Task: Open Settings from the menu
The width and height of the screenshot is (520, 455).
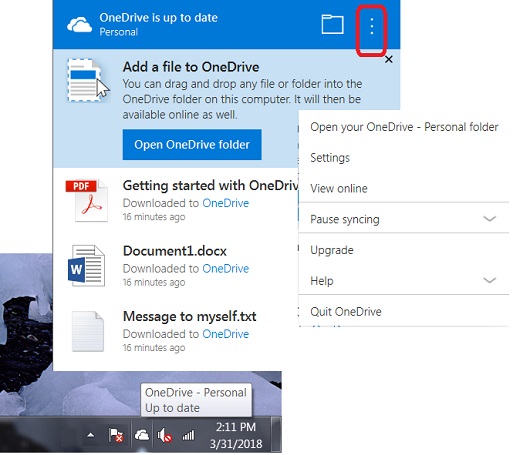Action: click(x=404, y=158)
